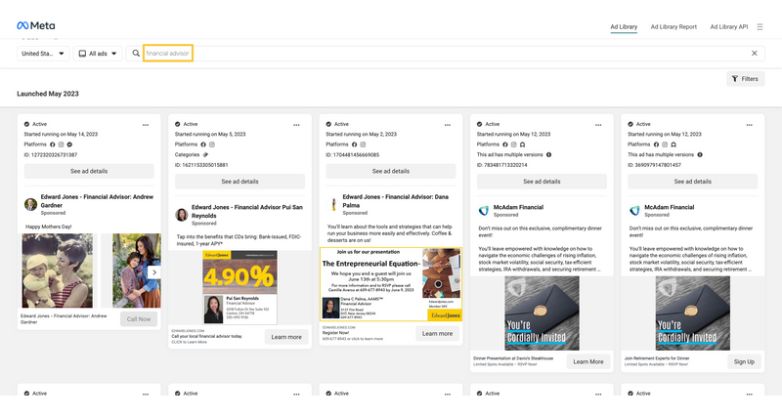Open three-dot menu on Pui San Reynolds ad
Screen dimensions: 782x410
coord(296,125)
